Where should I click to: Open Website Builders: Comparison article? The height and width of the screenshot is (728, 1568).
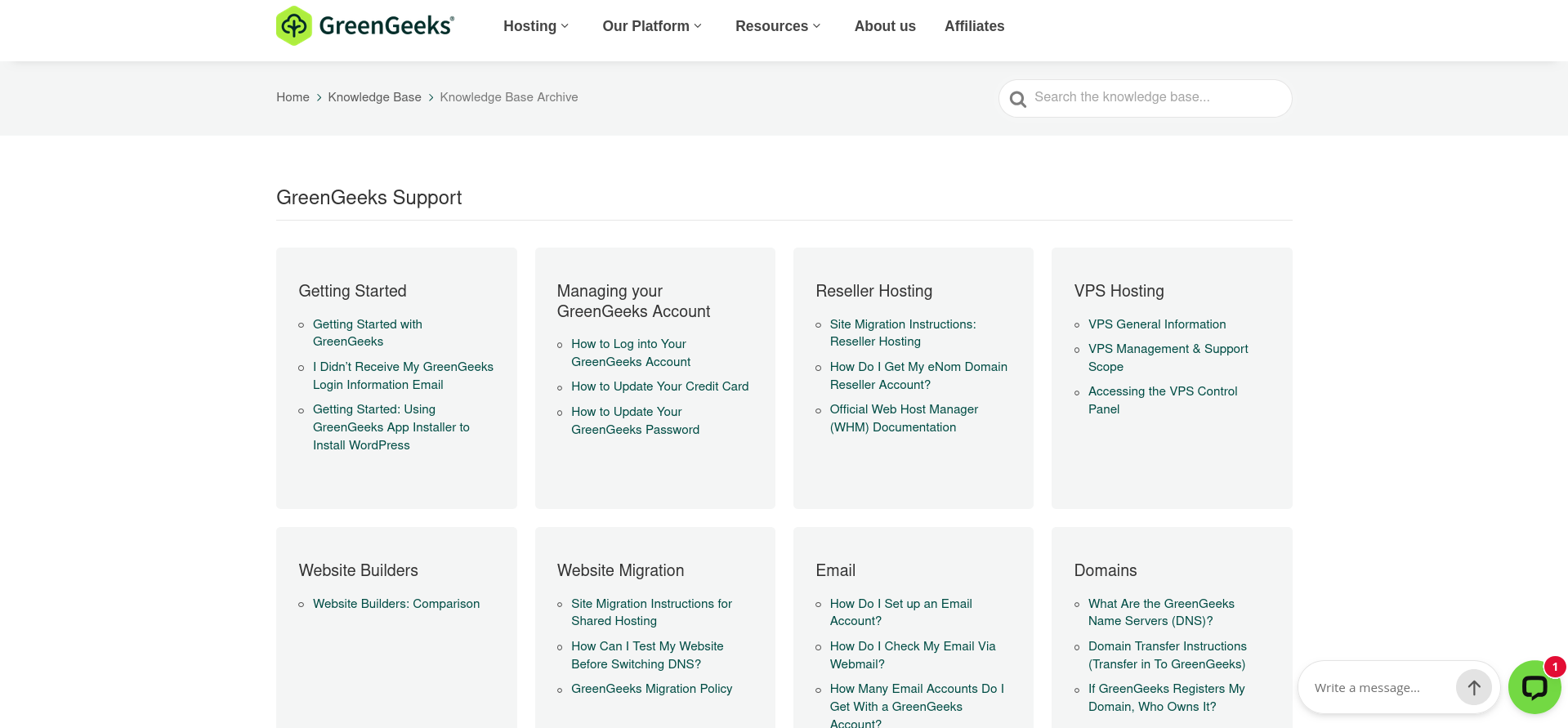coord(396,604)
